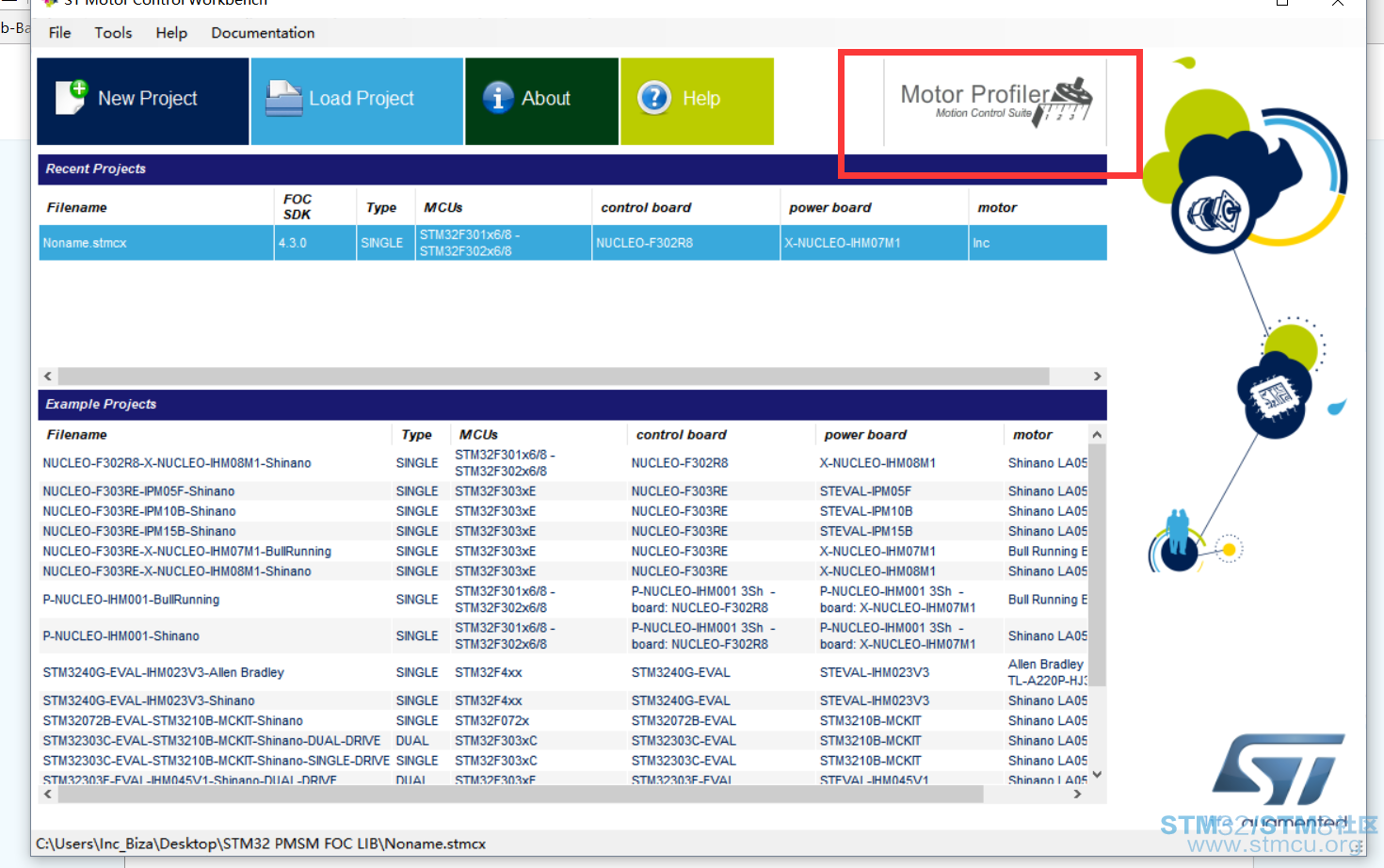Select NUCLEO-F303RE-X-NUCLEO-IHM07M1-BullRunning example

coord(563,552)
